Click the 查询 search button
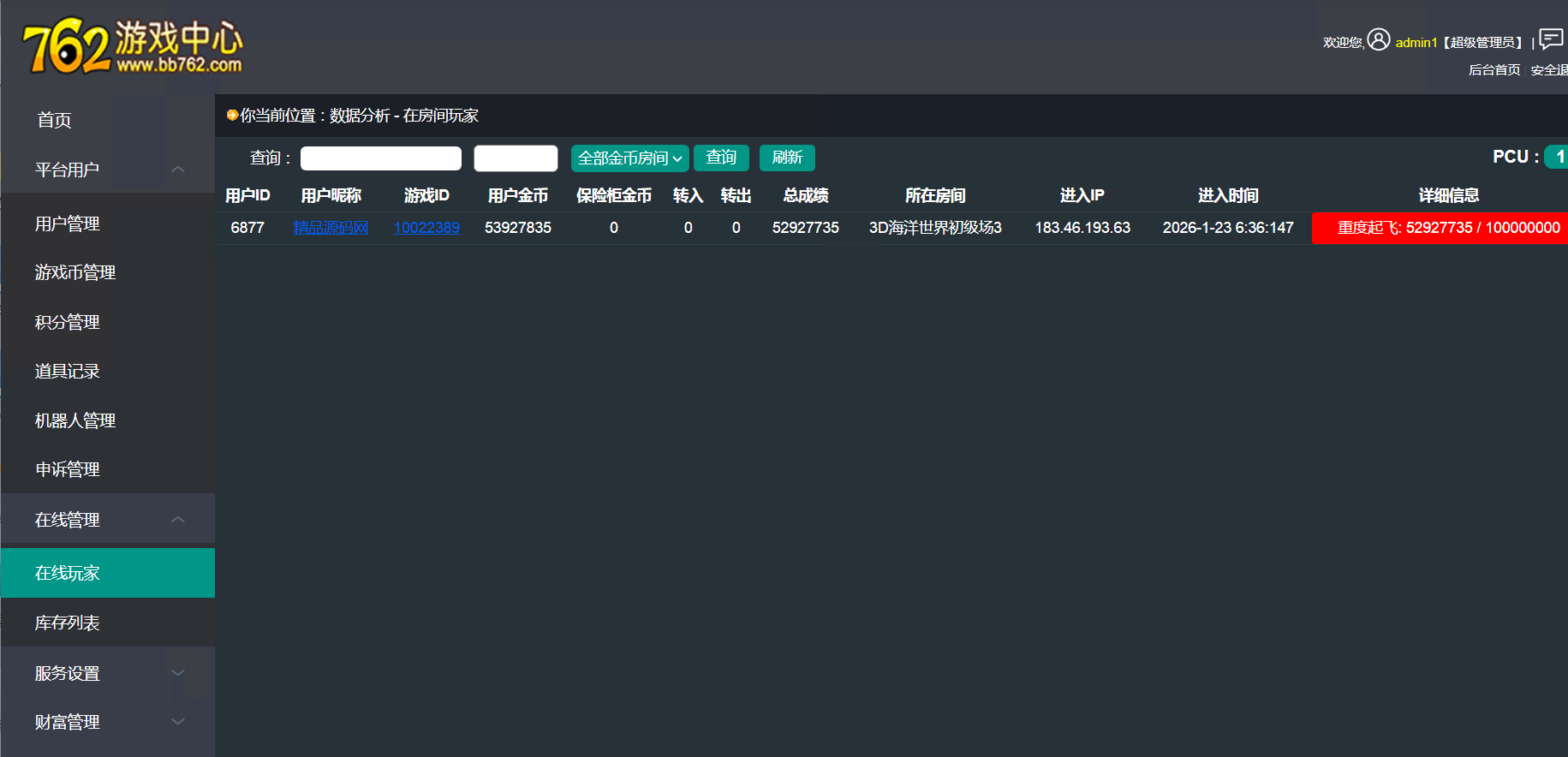 [721, 158]
